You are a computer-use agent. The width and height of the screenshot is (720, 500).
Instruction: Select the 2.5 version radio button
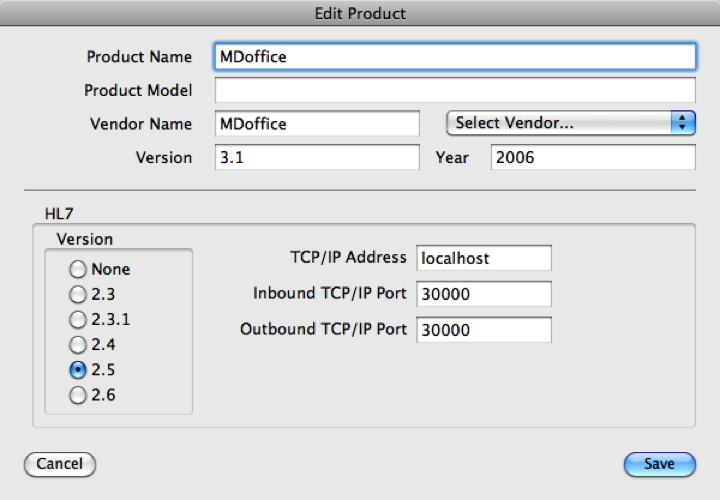[77, 369]
